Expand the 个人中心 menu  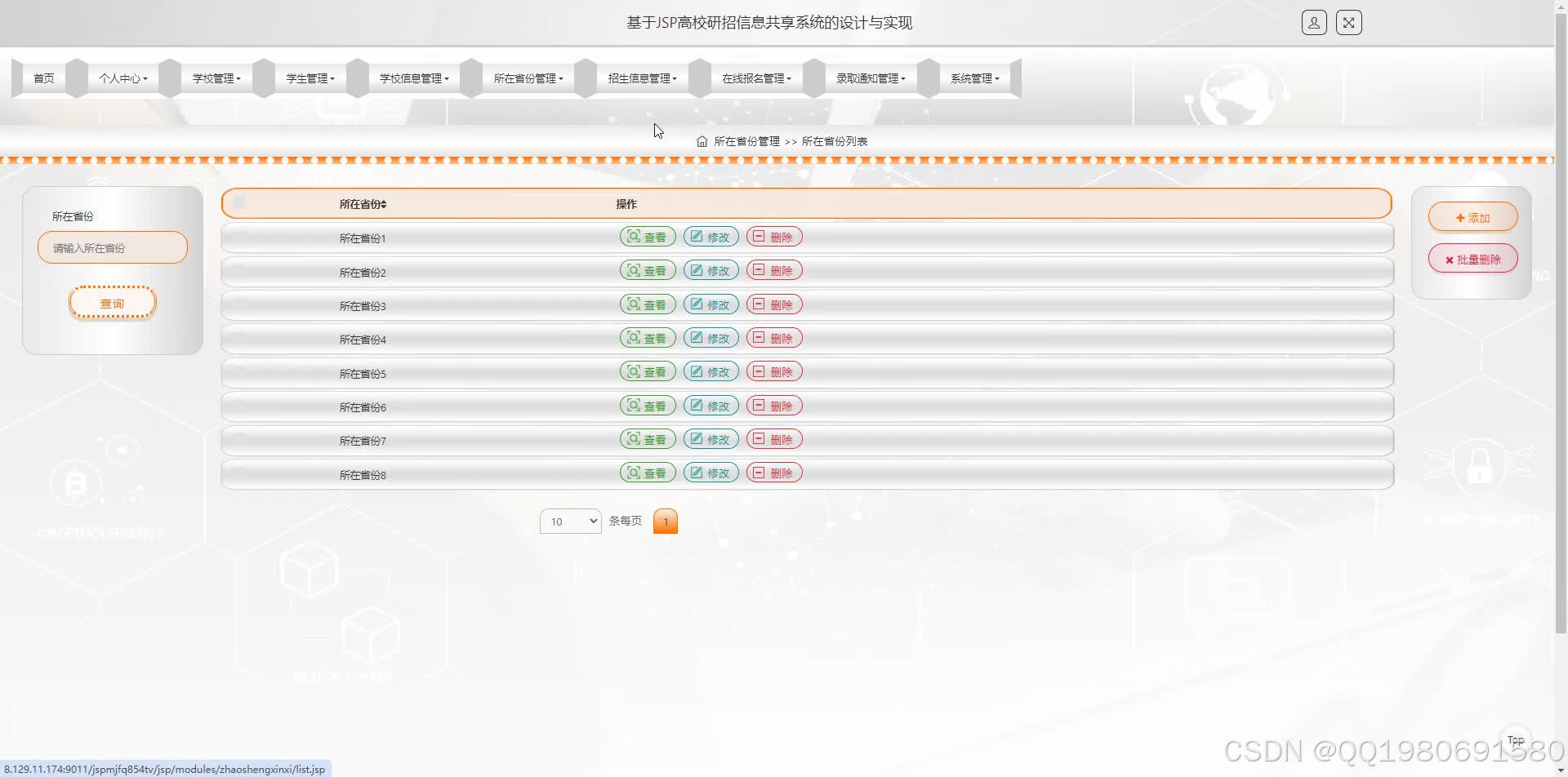click(123, 78)
